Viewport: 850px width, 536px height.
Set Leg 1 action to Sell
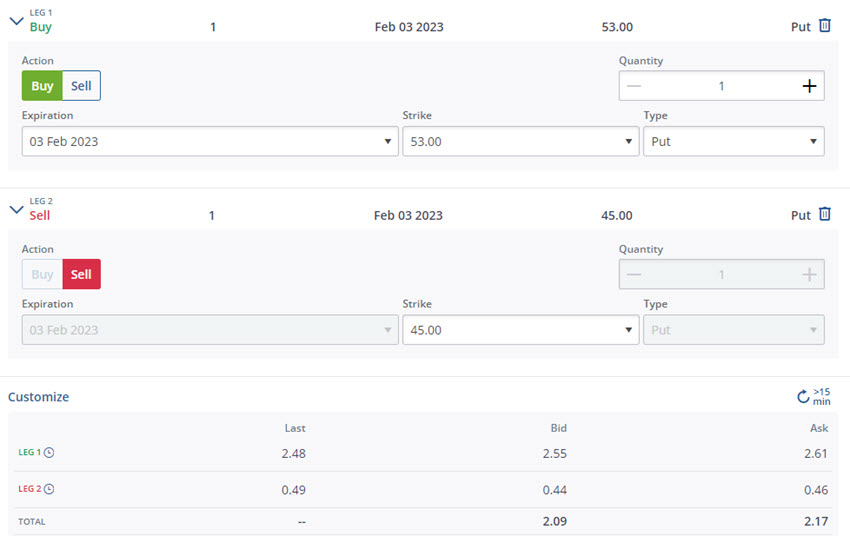[x=81, y=86]
